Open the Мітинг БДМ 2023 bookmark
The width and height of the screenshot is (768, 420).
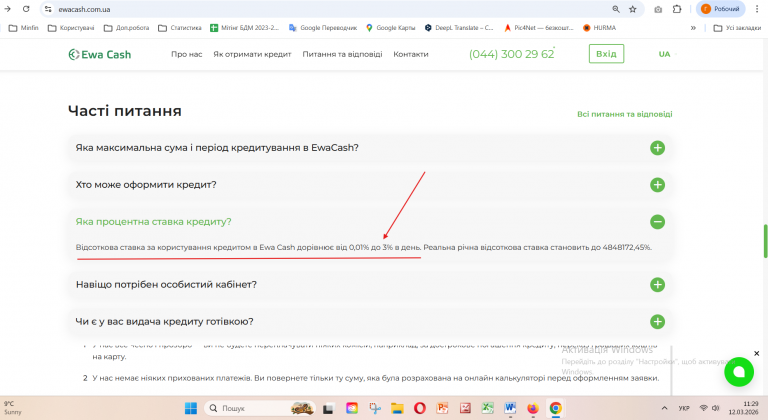[x=244, y=28]
